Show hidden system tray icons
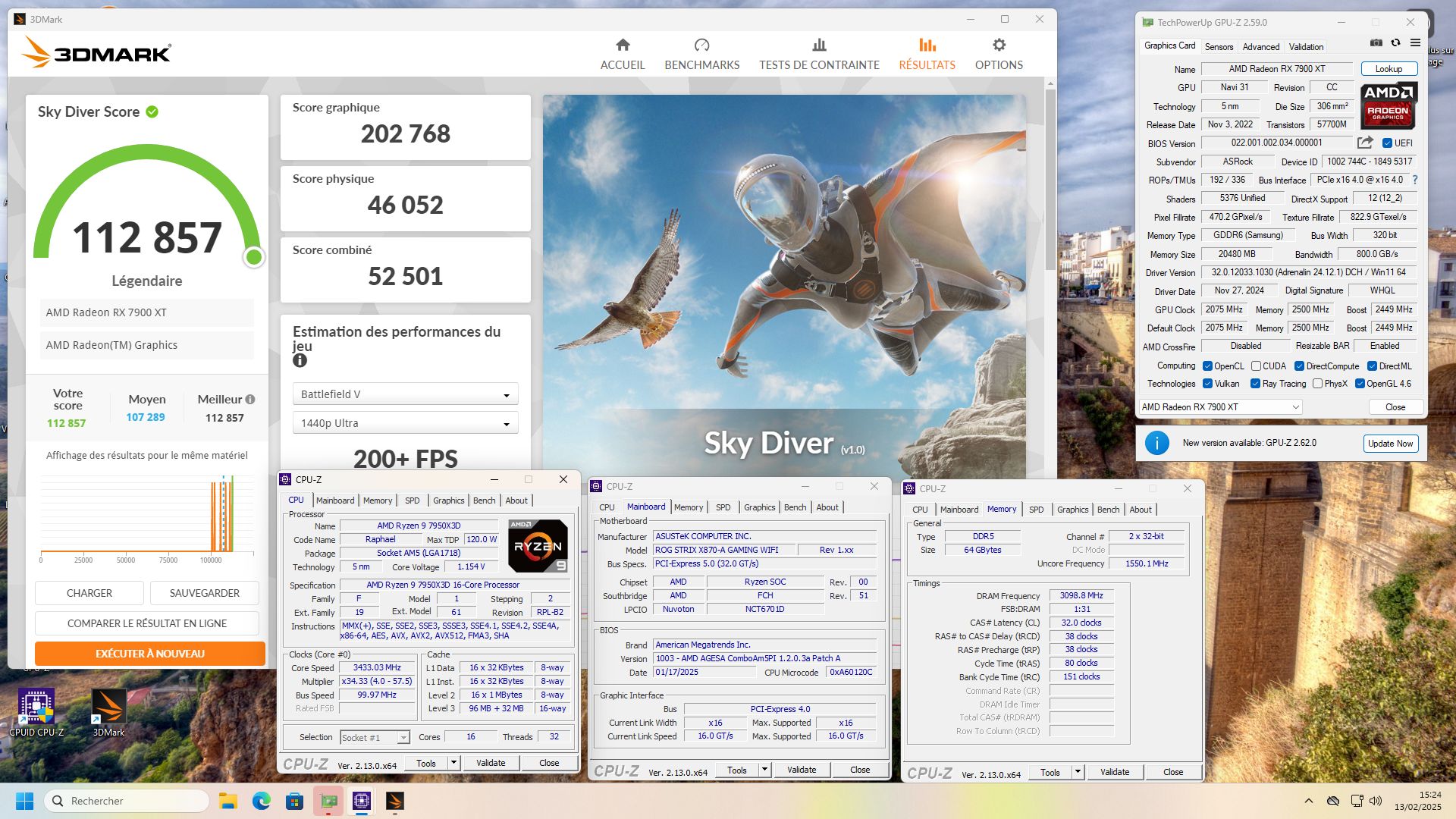 [x=1308, y=801]
